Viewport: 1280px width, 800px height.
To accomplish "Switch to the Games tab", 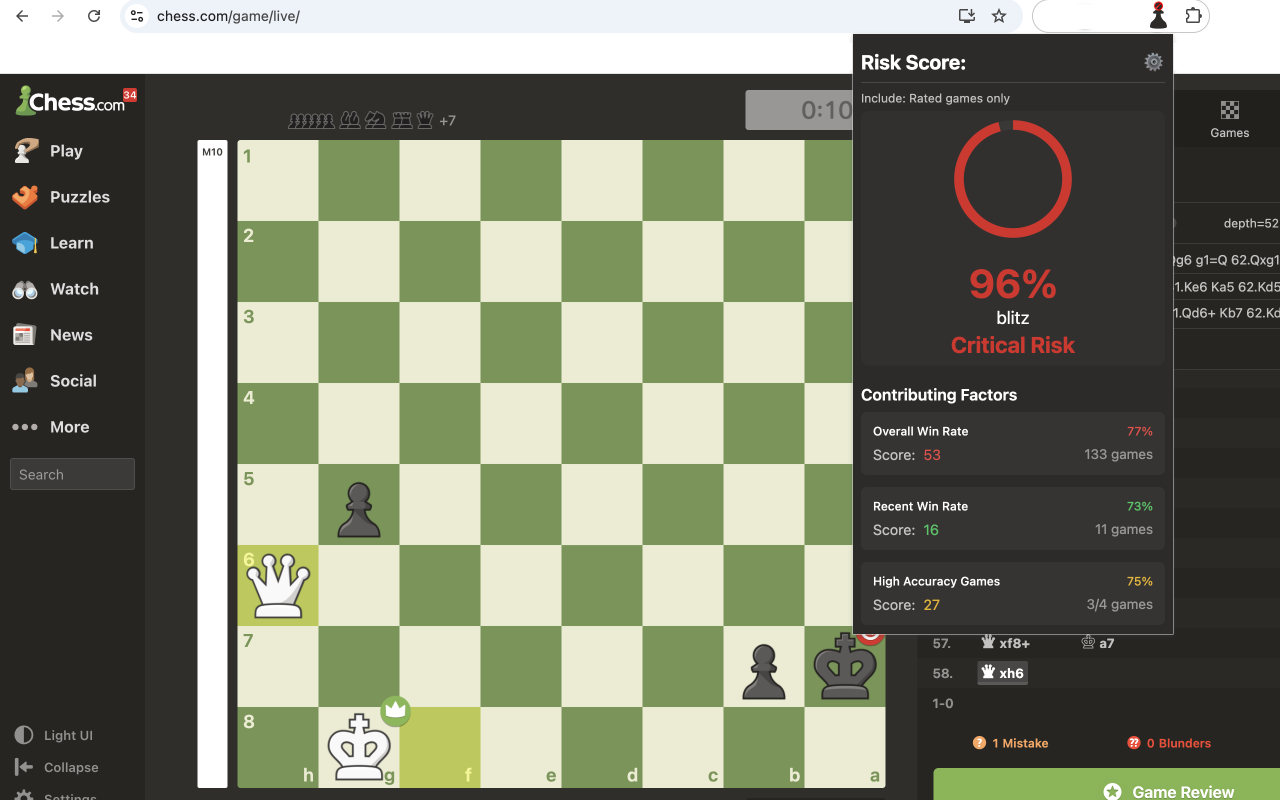I will [x=1229, y=118].
